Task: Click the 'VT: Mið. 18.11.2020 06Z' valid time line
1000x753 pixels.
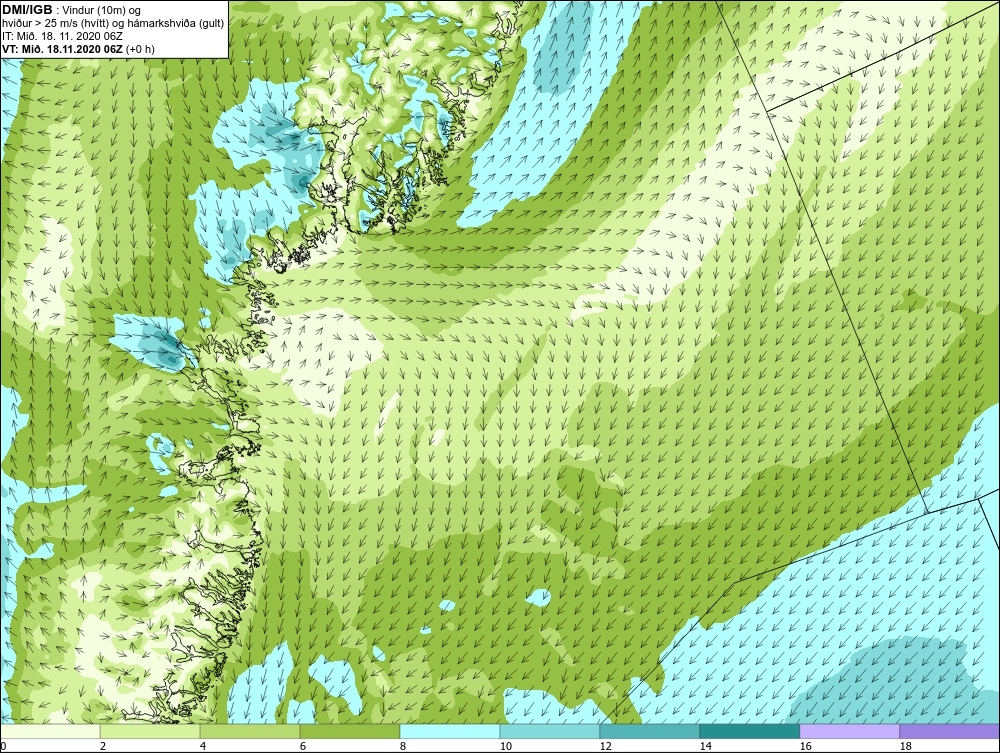Action: coord(78,48)
